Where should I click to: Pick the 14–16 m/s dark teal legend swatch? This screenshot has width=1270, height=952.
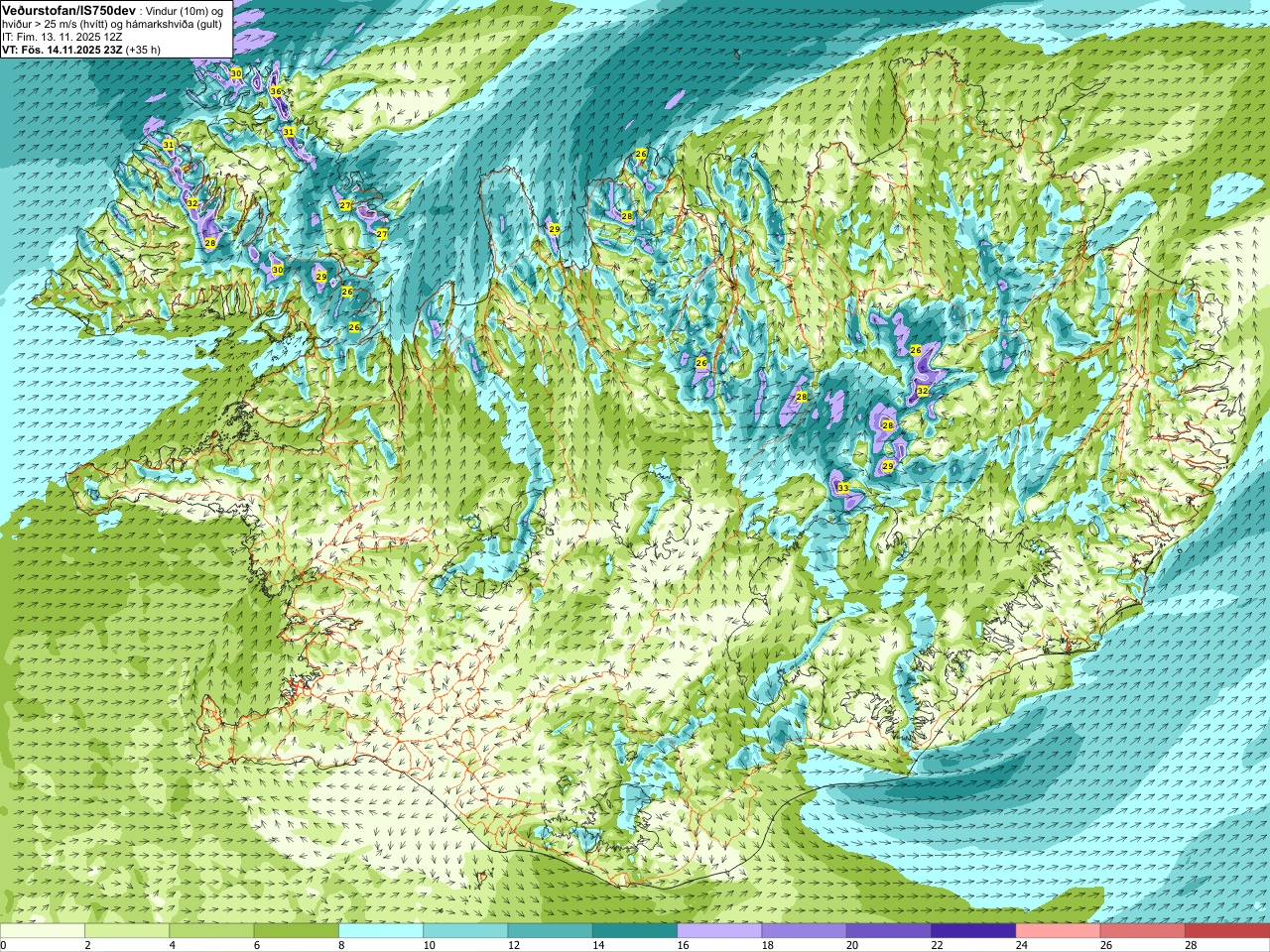pyautogui.click(x=635, y=931)
